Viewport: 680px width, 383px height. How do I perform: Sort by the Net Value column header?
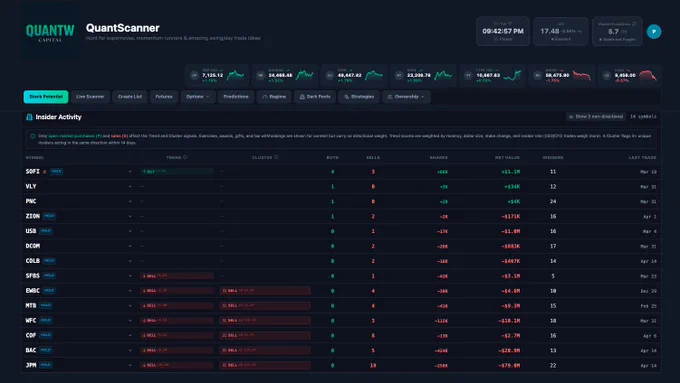point(507,157)
